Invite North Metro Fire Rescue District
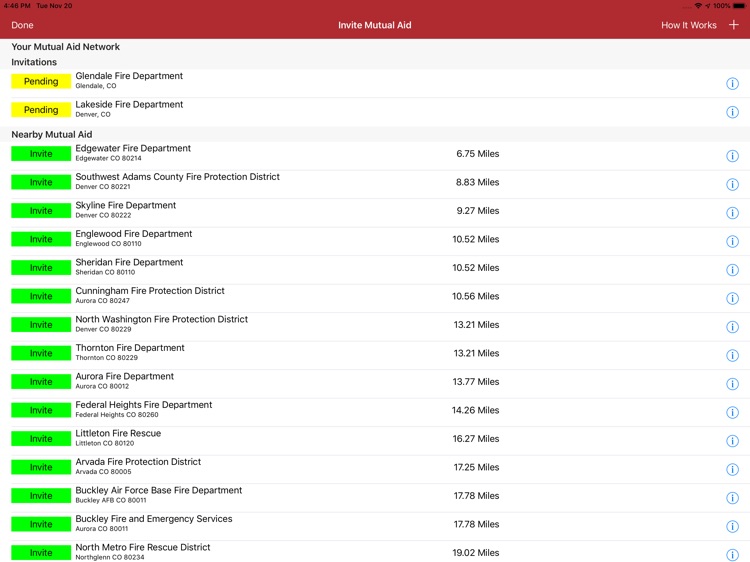The image size is (750, 562). click(41, 553)
